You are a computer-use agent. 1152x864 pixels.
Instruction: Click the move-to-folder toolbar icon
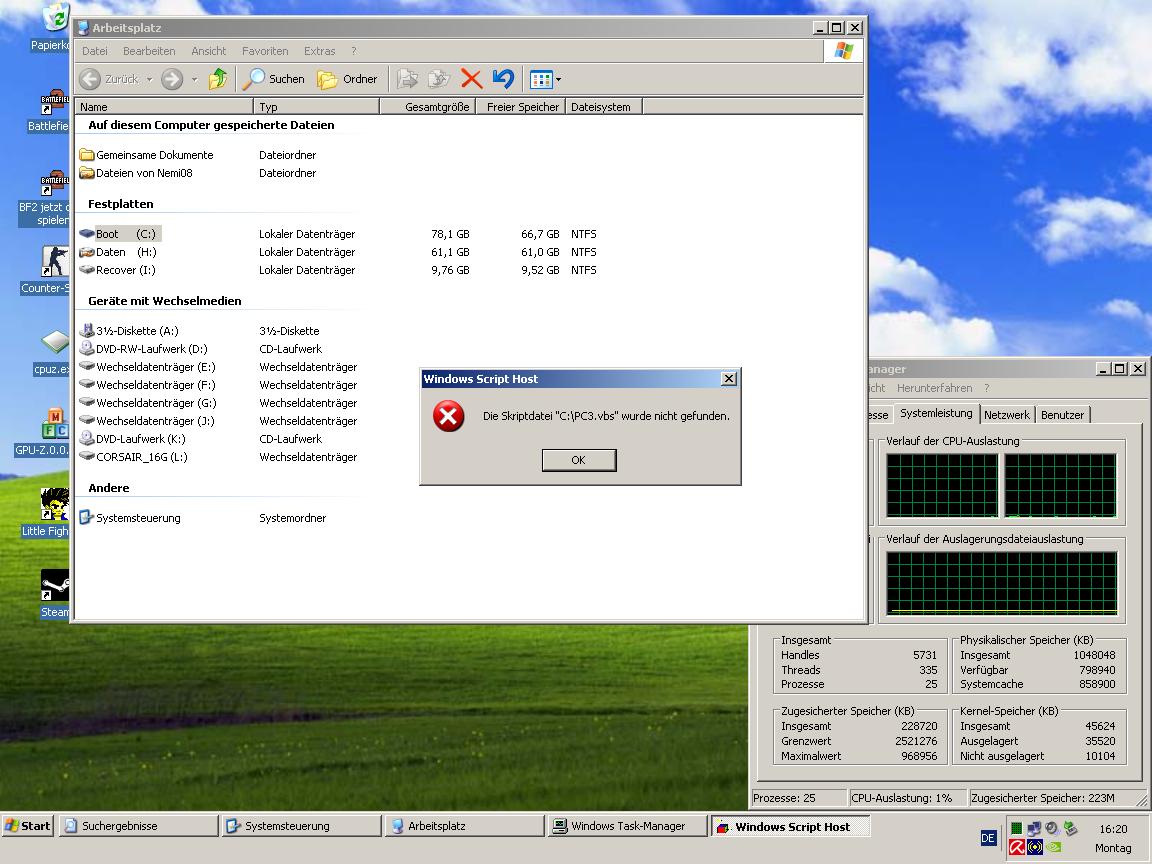(408, 79)
